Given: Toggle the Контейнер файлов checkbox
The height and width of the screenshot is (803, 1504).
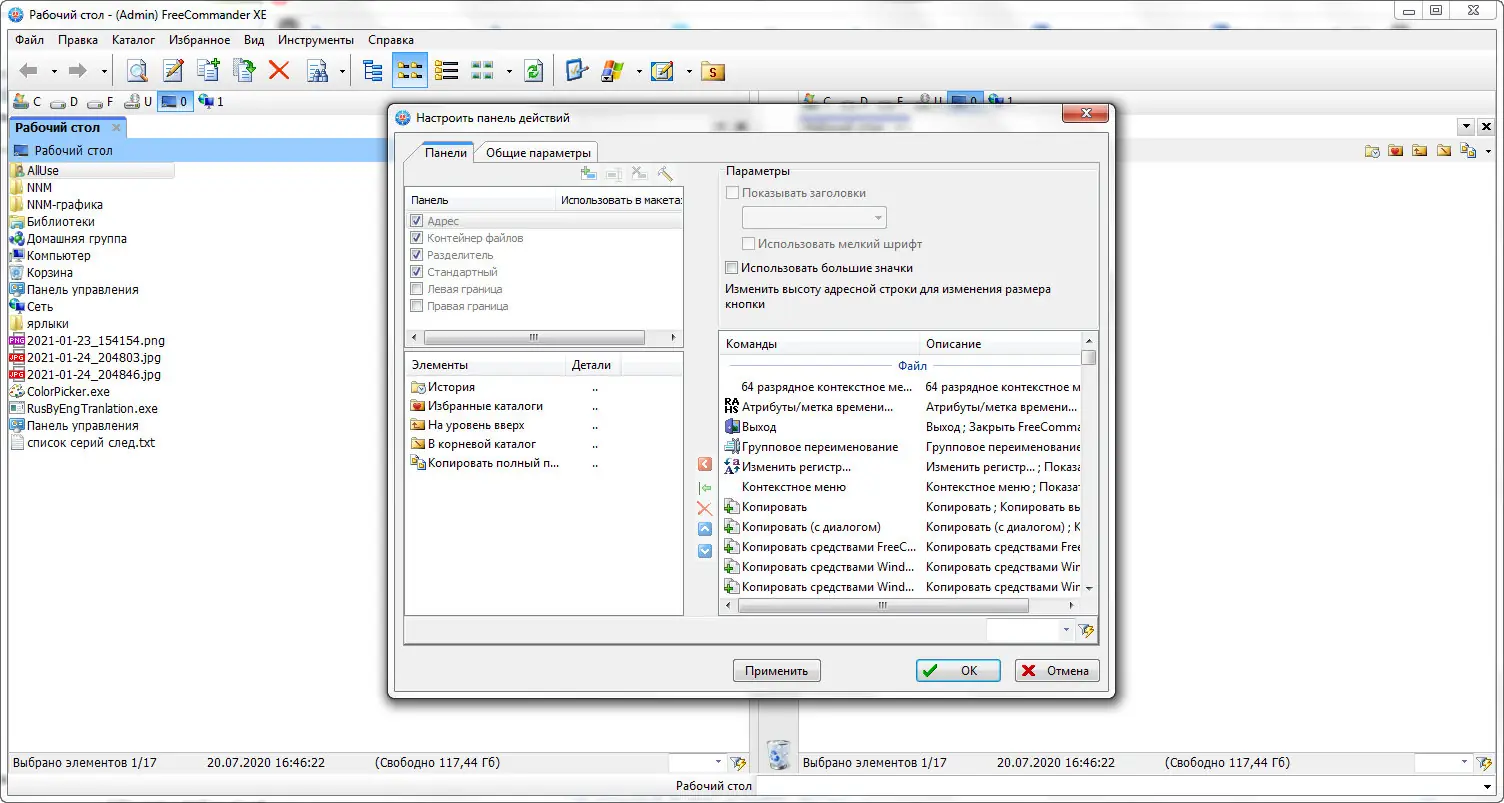Looking at the screenshot, I should (417, 238).
